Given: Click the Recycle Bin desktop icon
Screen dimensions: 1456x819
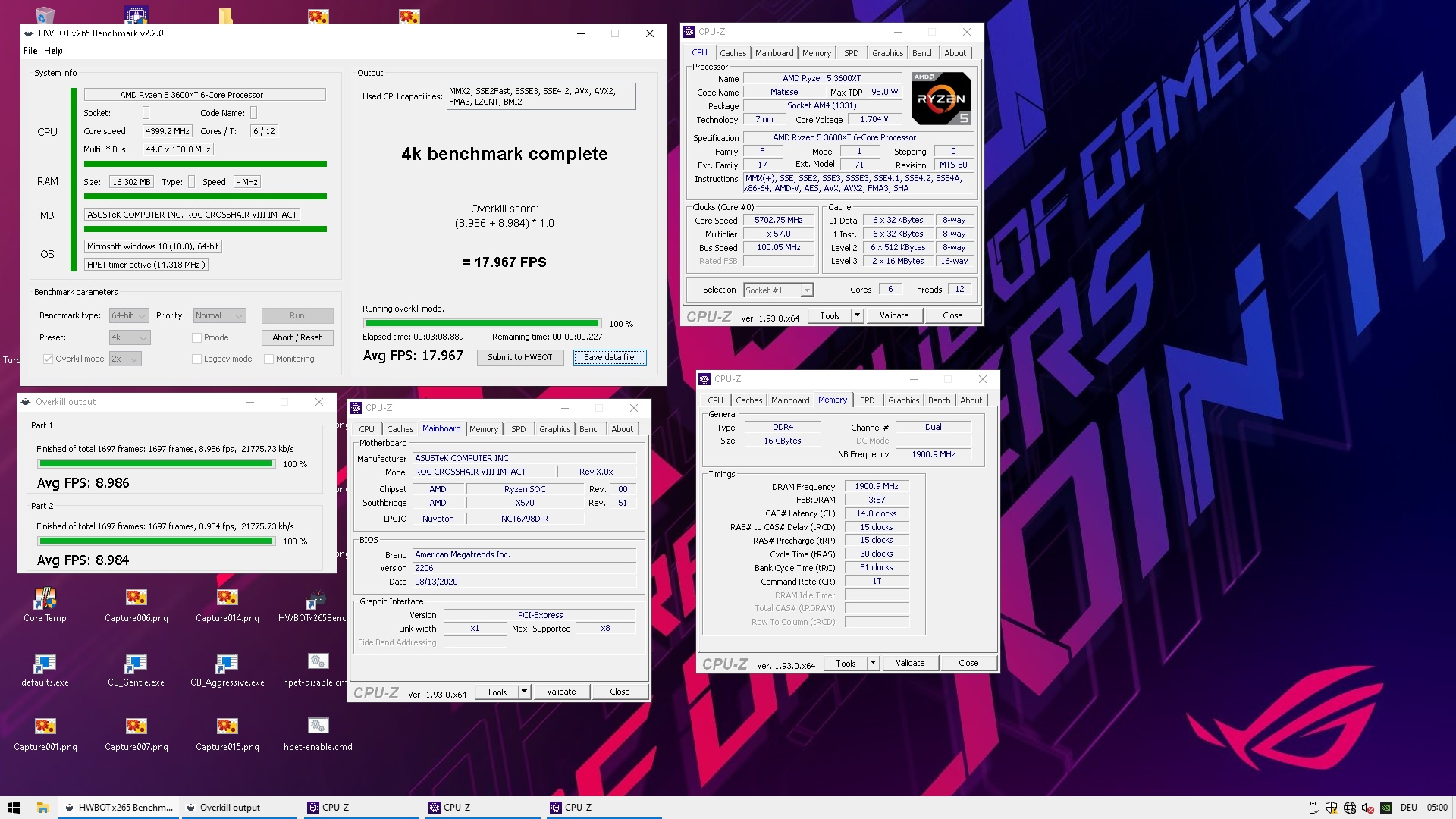Looking at the screenshot, I should coord(45,14).
